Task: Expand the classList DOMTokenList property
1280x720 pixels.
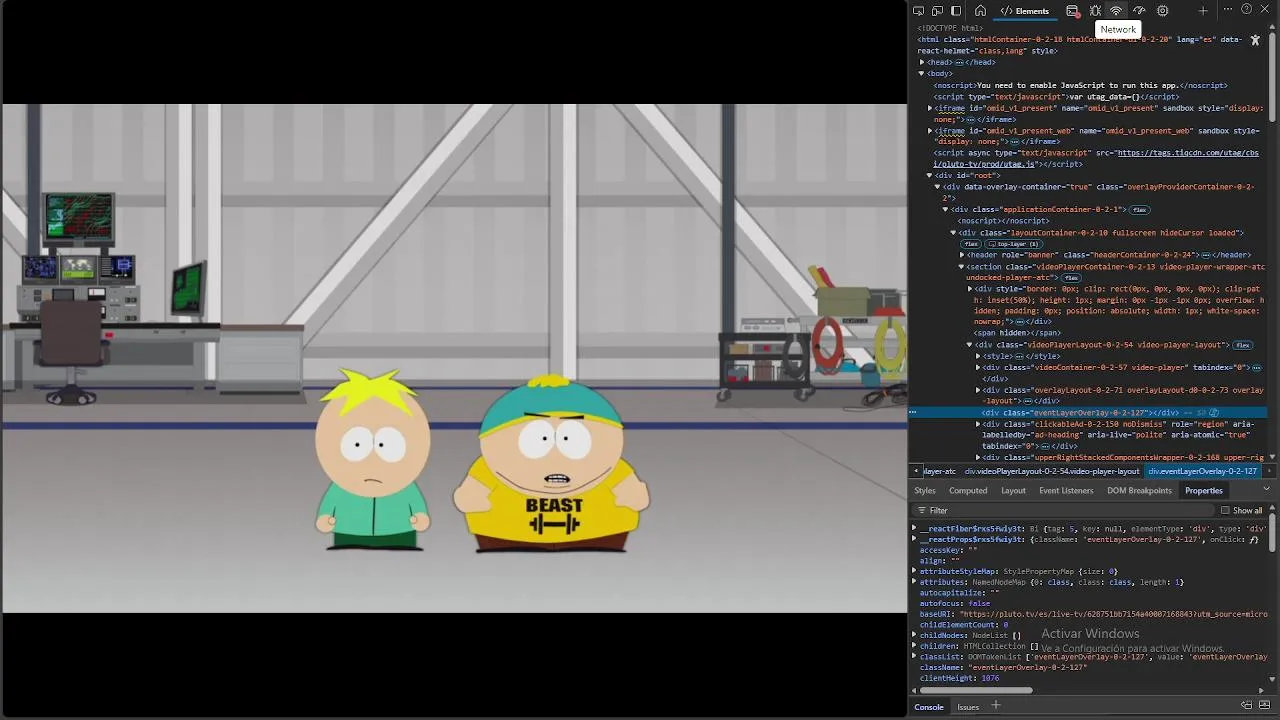Action: click(914, 657)
